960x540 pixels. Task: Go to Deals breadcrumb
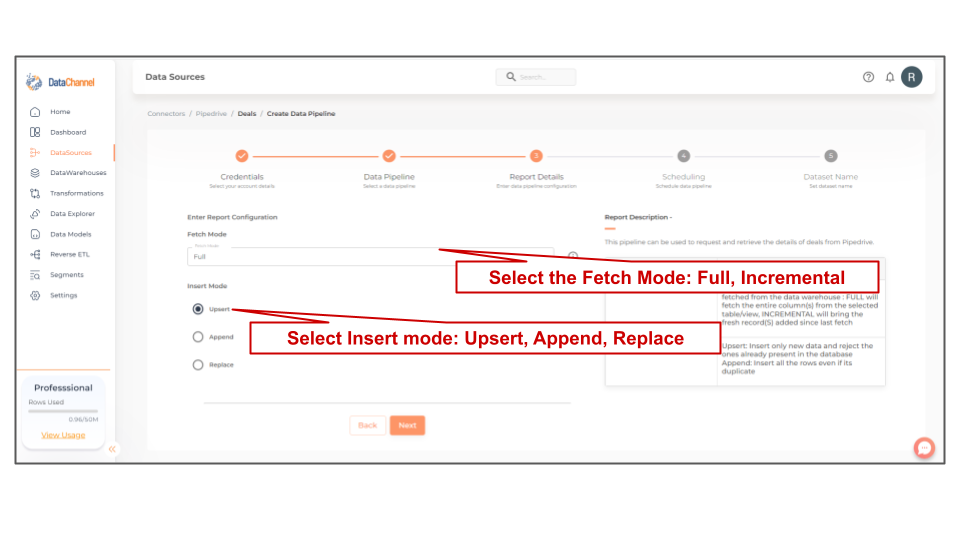tap(247, 114)
